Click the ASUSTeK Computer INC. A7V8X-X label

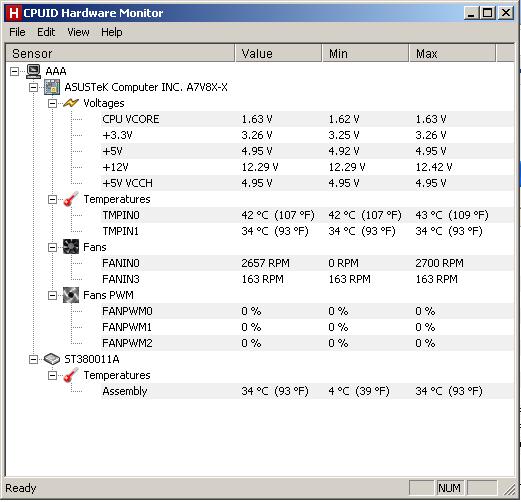click(x=146, y=87)
